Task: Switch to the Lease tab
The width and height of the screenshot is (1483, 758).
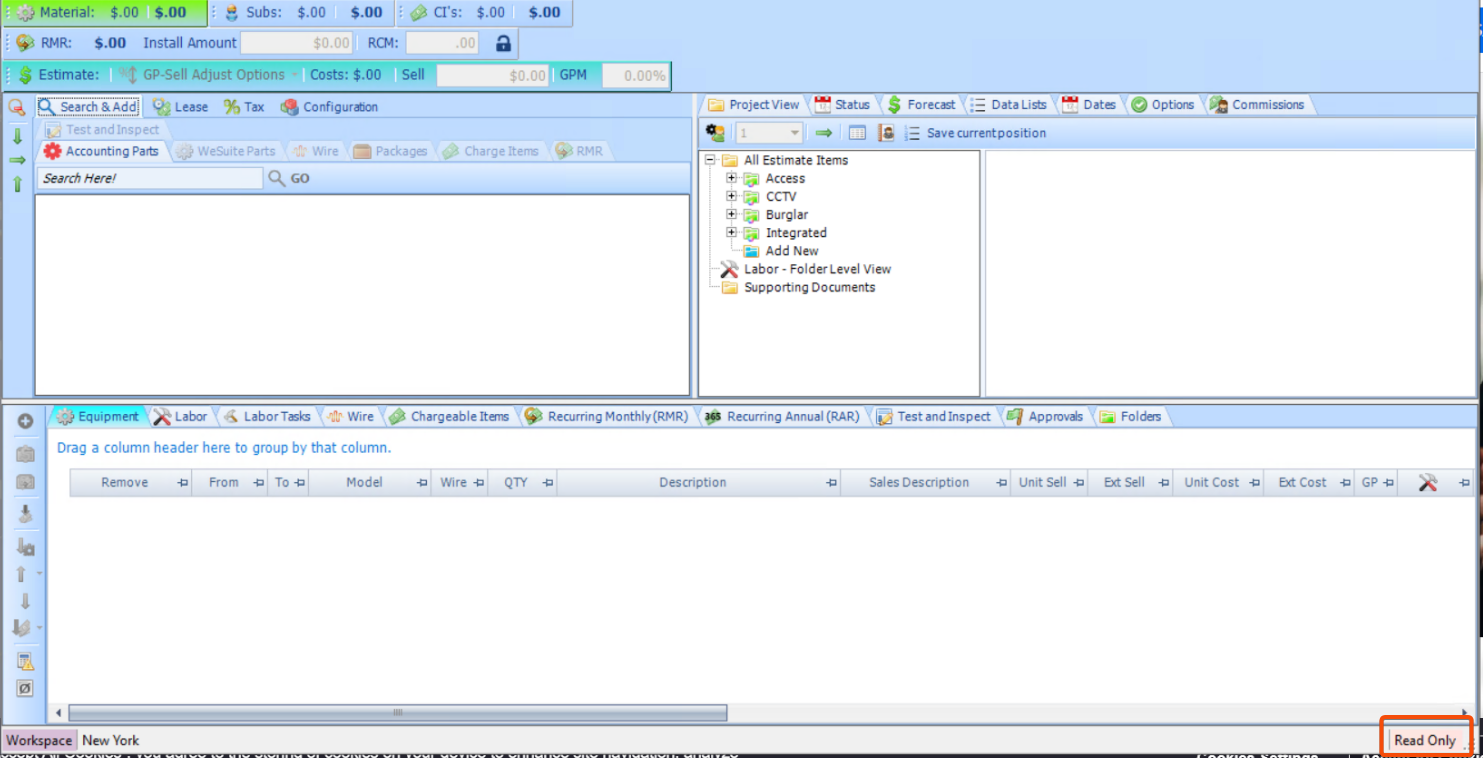Action: click(181, 107)
